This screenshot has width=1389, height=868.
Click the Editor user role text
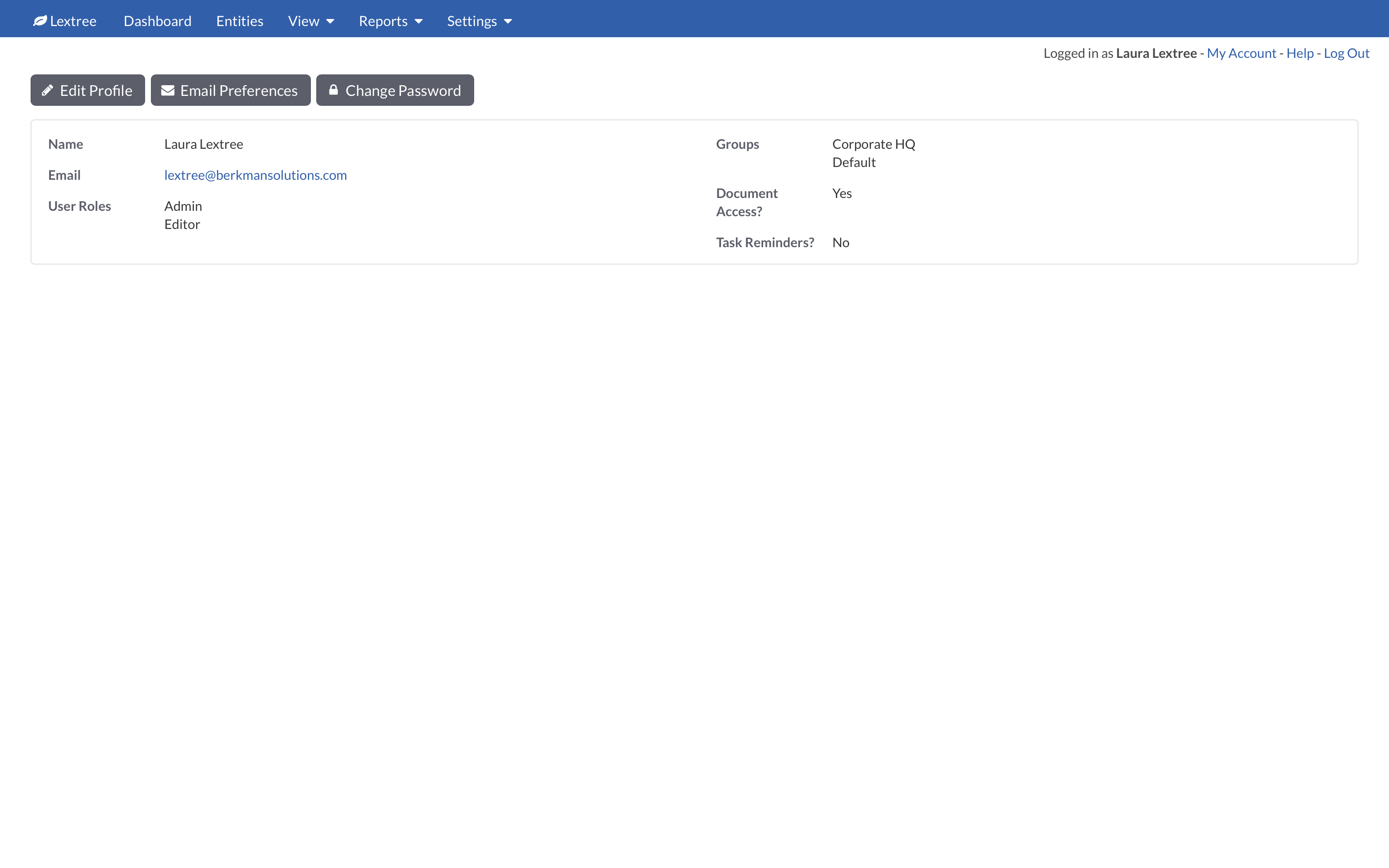pos(182,224)
